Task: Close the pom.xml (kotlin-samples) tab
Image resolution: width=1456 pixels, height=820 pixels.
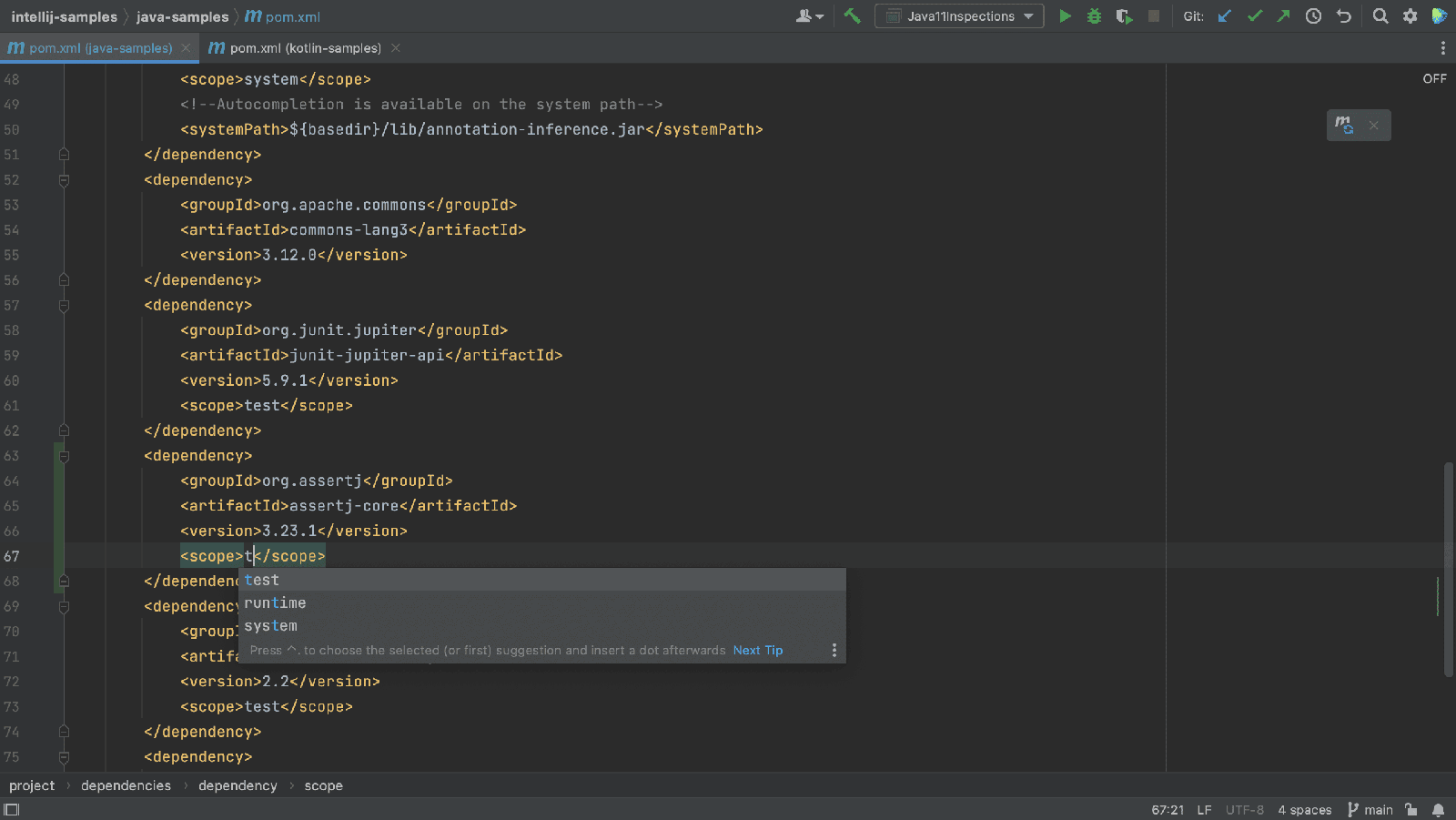Action: 395,48
